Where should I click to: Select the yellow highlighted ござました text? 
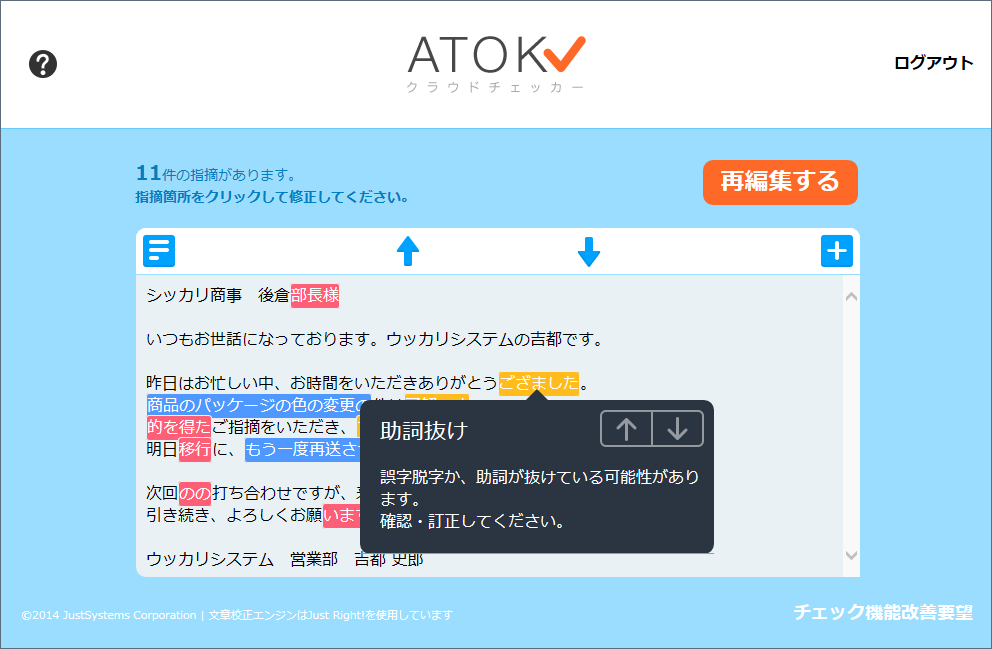tap(538, 383)
